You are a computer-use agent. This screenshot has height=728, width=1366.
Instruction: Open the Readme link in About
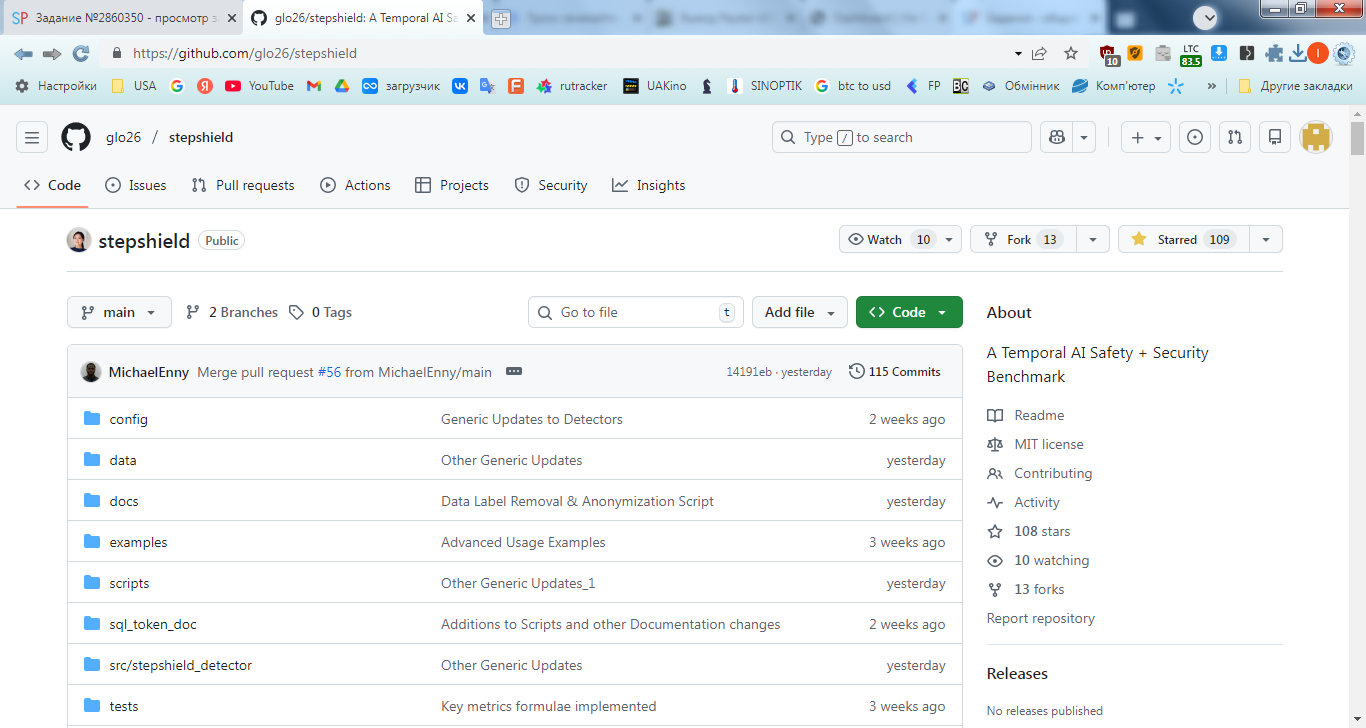(1026, 415)
